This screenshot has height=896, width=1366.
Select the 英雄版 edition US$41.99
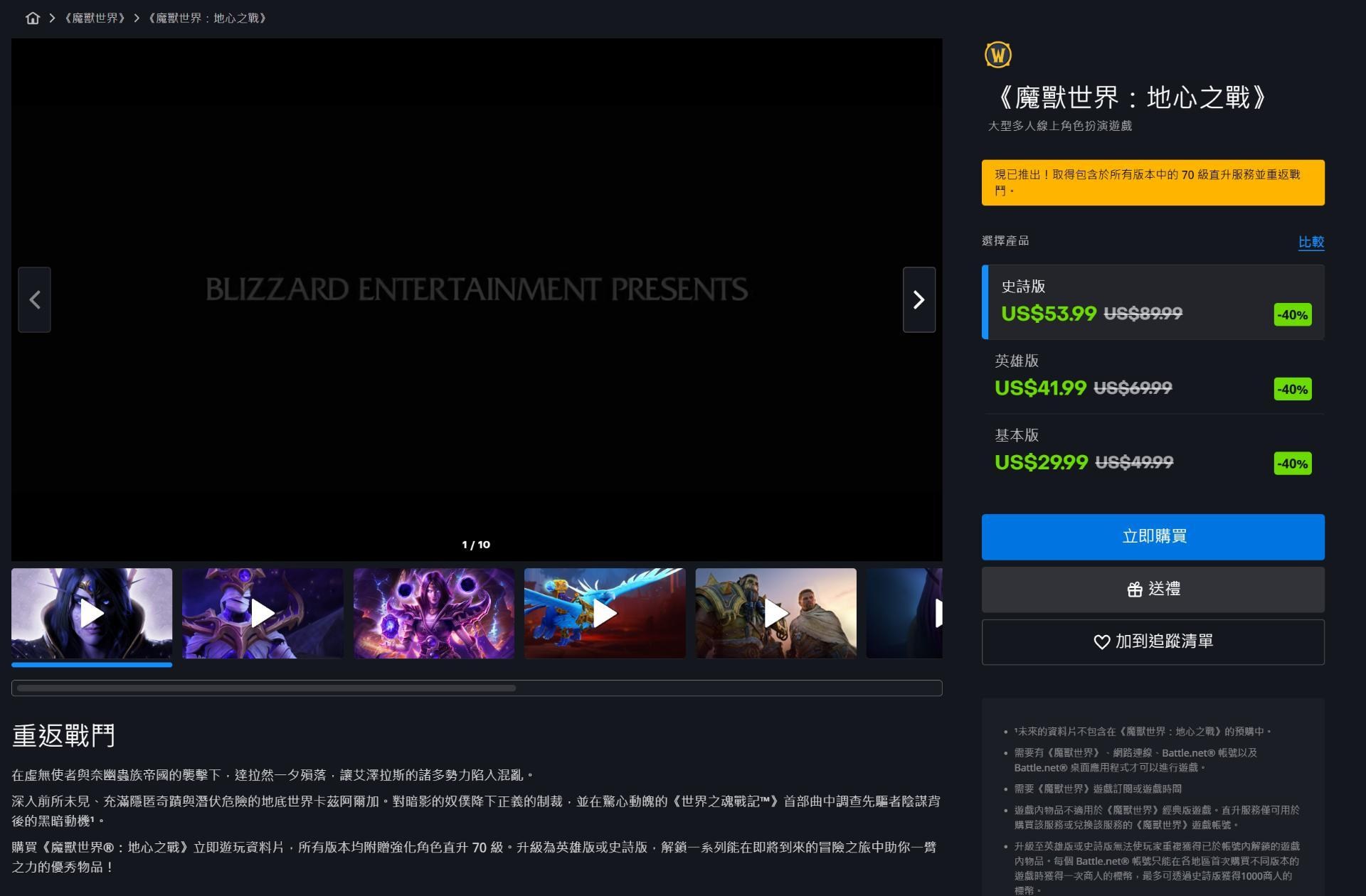[x=1153, y=376]
